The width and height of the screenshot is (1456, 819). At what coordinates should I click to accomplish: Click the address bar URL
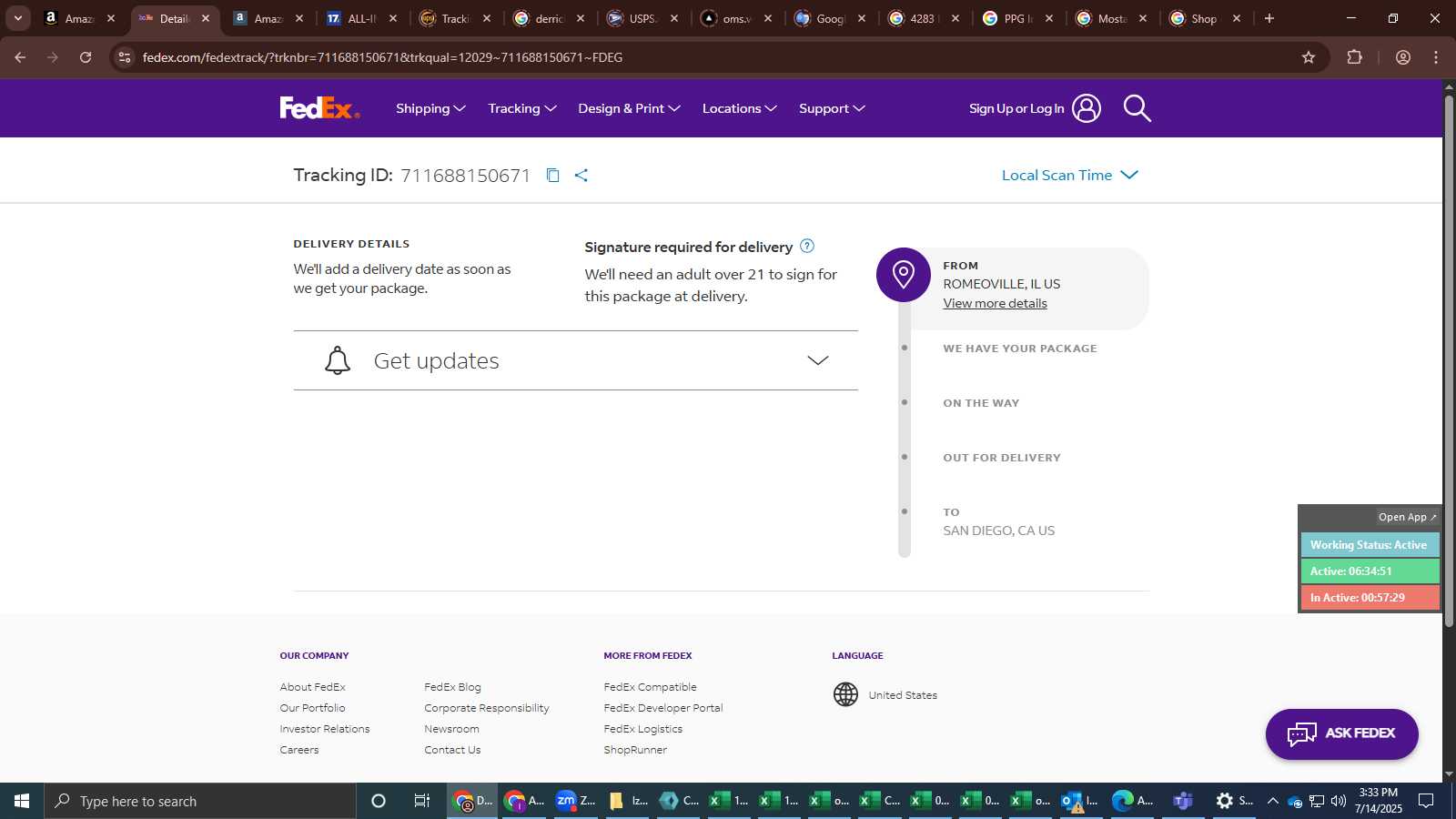(x=382, y=57)
